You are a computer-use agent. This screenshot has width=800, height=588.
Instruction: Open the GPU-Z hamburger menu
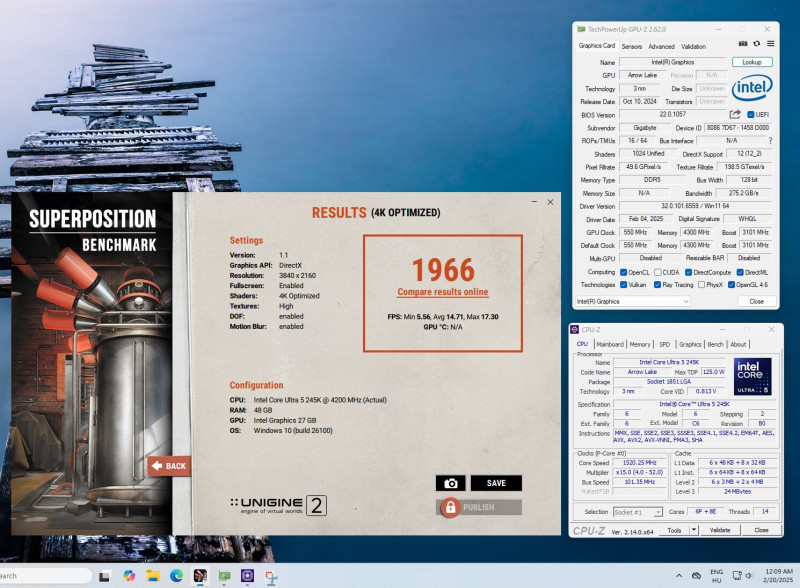pos(770,44)
